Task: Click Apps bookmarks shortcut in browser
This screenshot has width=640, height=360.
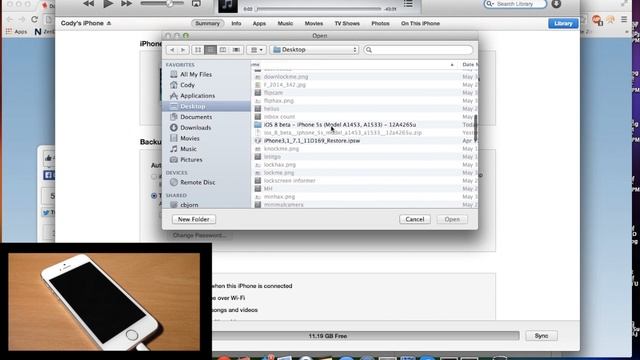Action: [16, 31]
